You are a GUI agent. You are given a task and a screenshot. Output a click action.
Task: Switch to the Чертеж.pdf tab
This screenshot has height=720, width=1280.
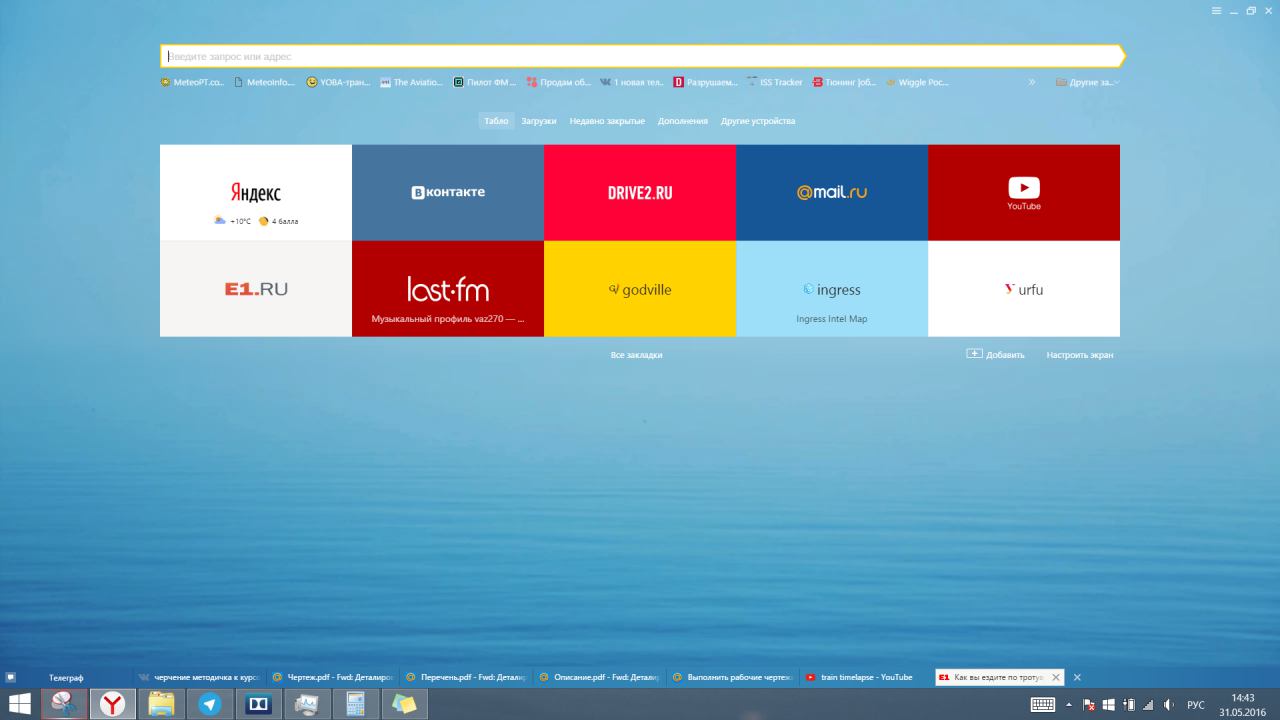pyautogui.click(x=333, y=677)
